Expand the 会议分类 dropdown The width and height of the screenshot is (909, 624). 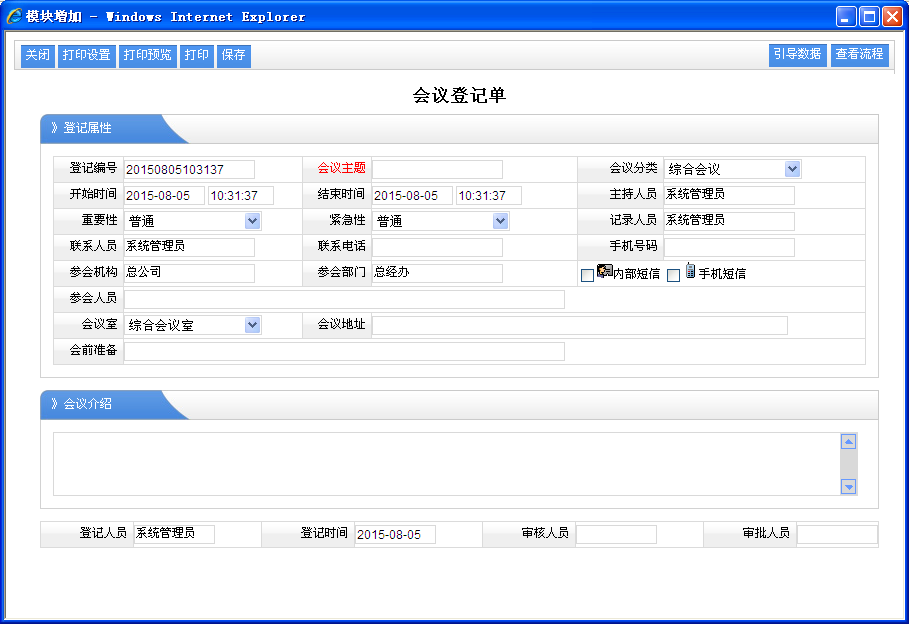(792, 169)
